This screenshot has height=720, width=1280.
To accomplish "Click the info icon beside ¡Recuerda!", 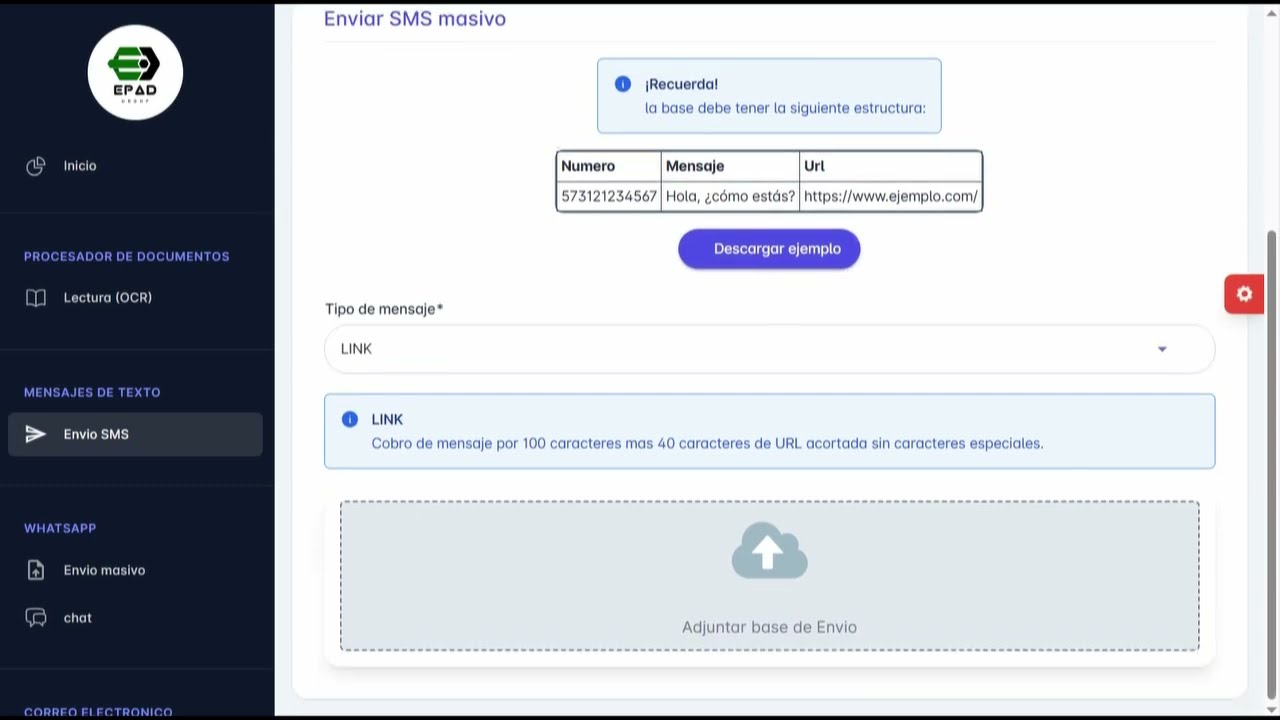I will (x=623, y=84).
